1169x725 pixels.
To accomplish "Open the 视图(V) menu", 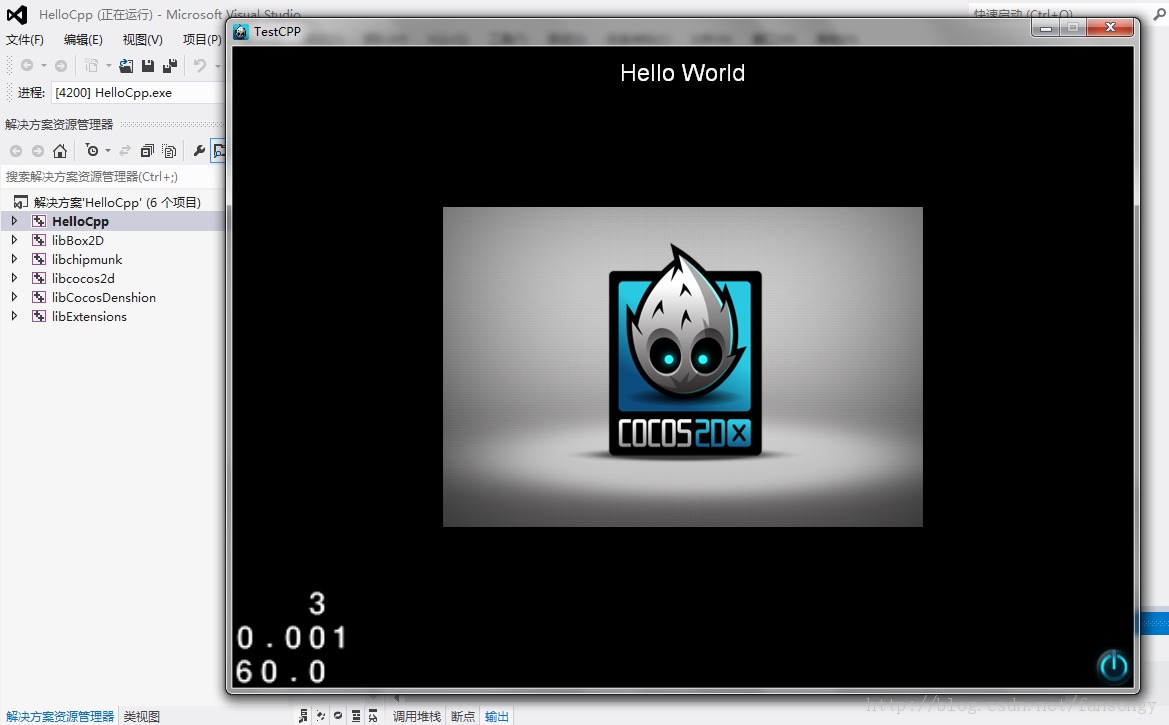I will pos(142,40).
